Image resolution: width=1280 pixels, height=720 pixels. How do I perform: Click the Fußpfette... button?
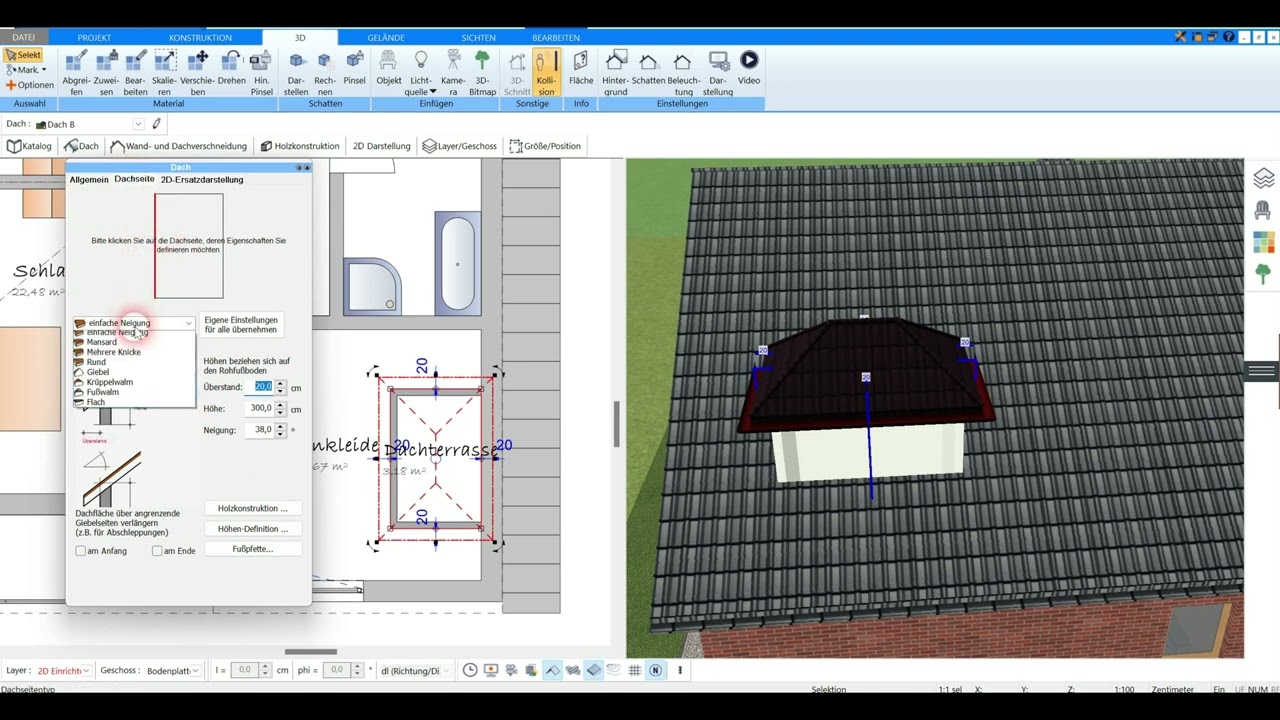pyautogui.click(x=253, y=549)
